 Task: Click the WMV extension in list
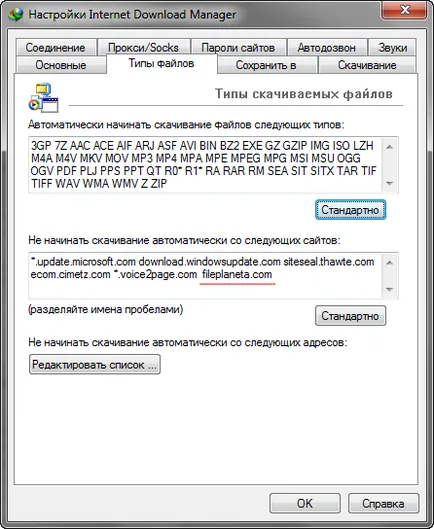(125, 184)
